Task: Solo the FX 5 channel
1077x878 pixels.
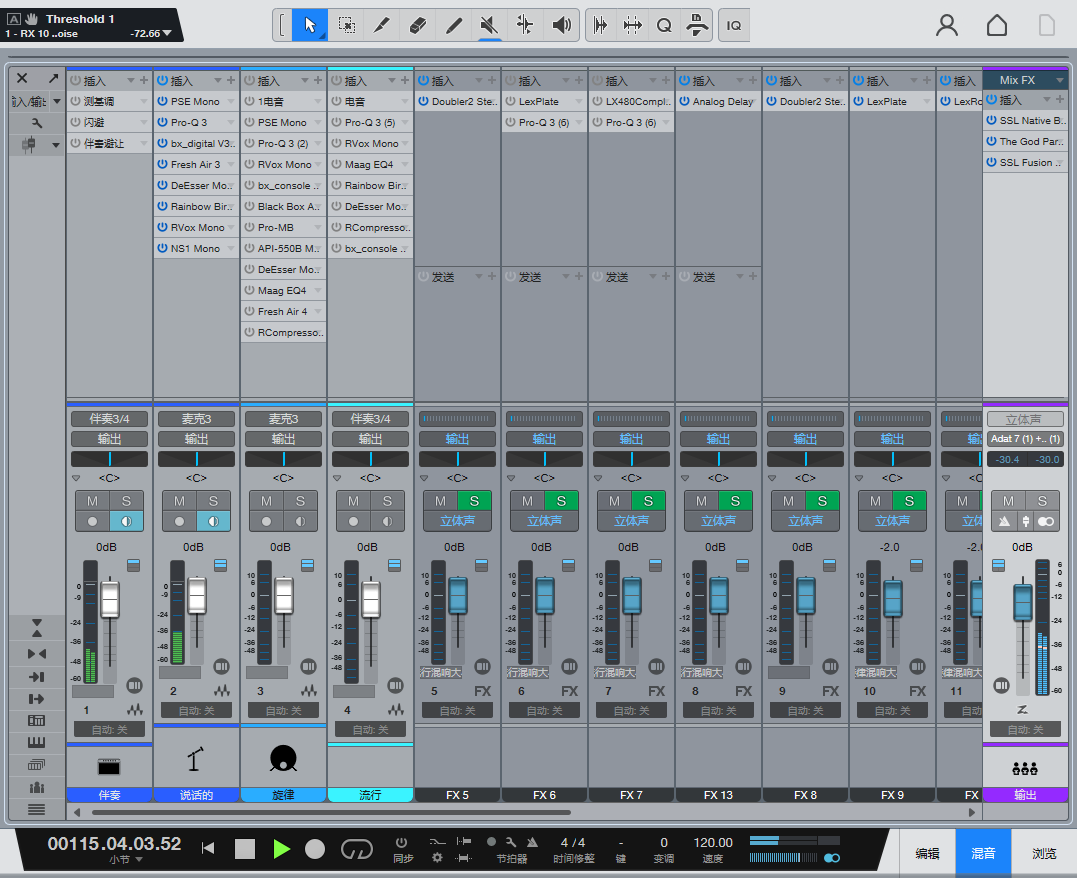Action: pyautogui.click(x=474, y=502)
